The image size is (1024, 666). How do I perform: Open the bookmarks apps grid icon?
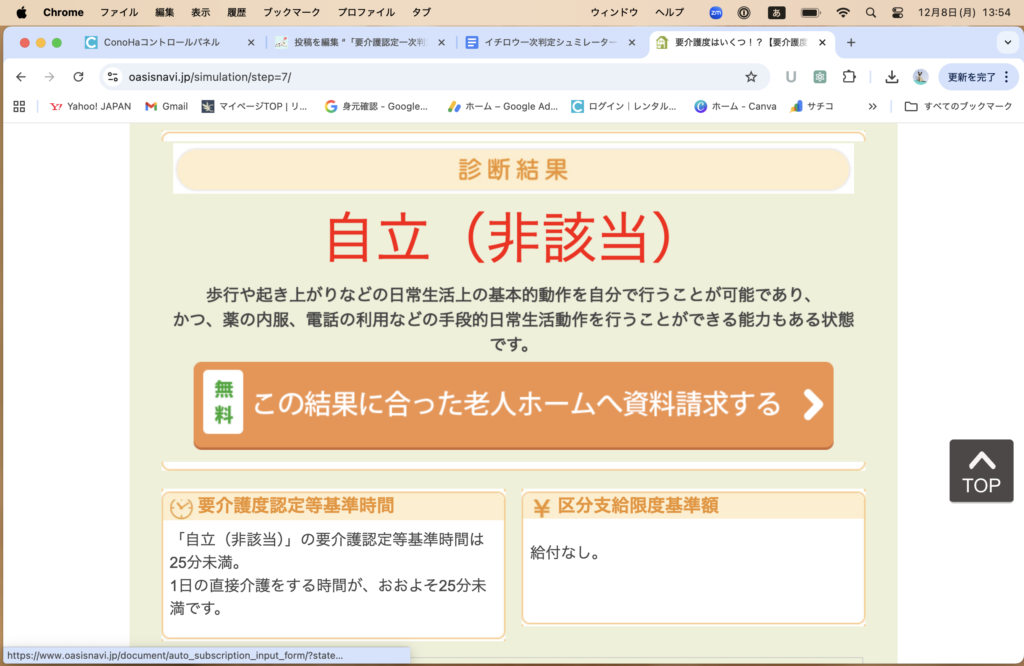point(19,106)
